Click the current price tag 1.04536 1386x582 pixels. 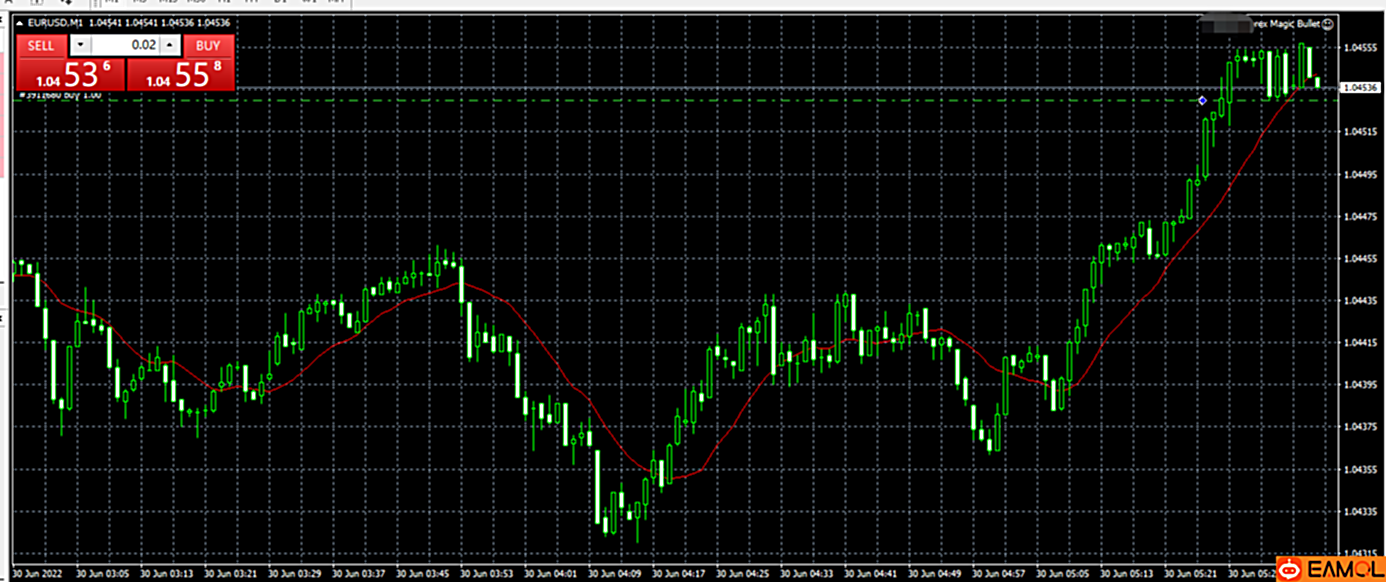click(1360, 88)
